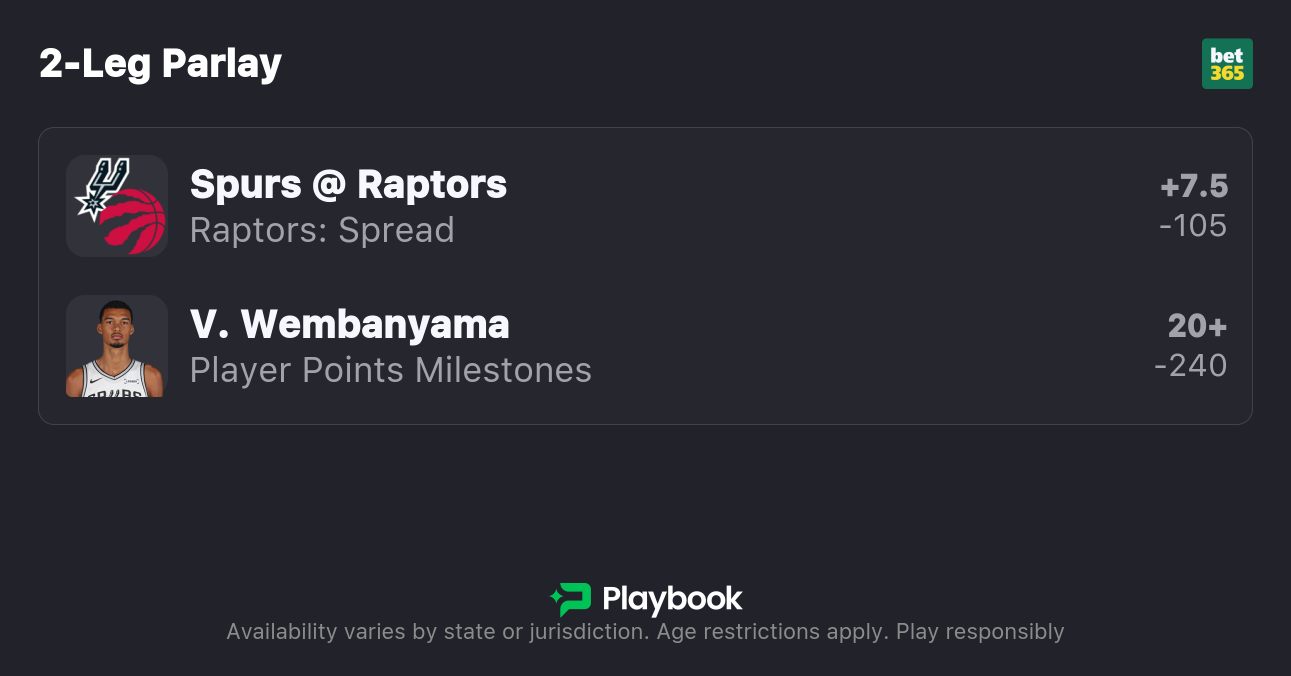Click Raptors in the matchup title
The width and height of the screenshot is (1291, 676).
432,184
